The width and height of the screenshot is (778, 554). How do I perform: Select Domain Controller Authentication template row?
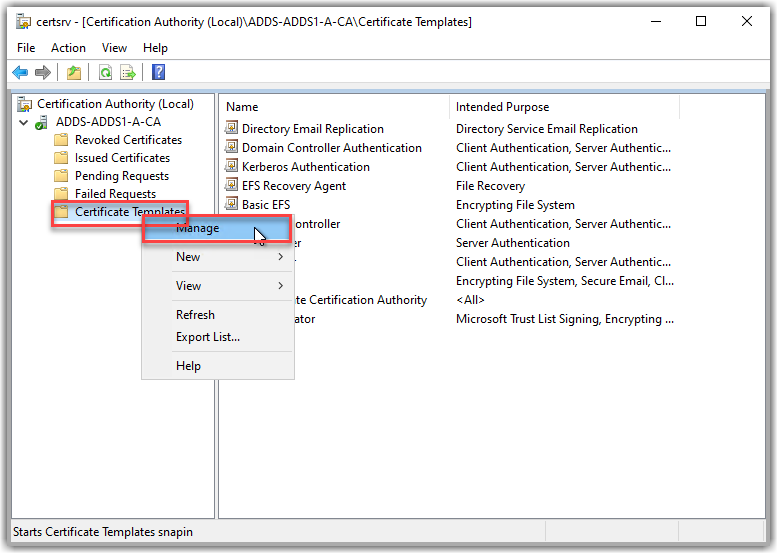click(332, 148)
